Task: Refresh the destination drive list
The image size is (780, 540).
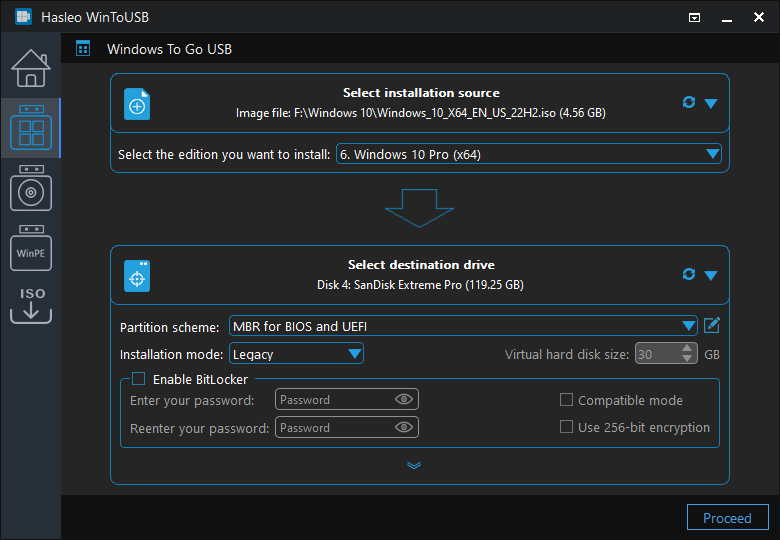Action: 688,274
